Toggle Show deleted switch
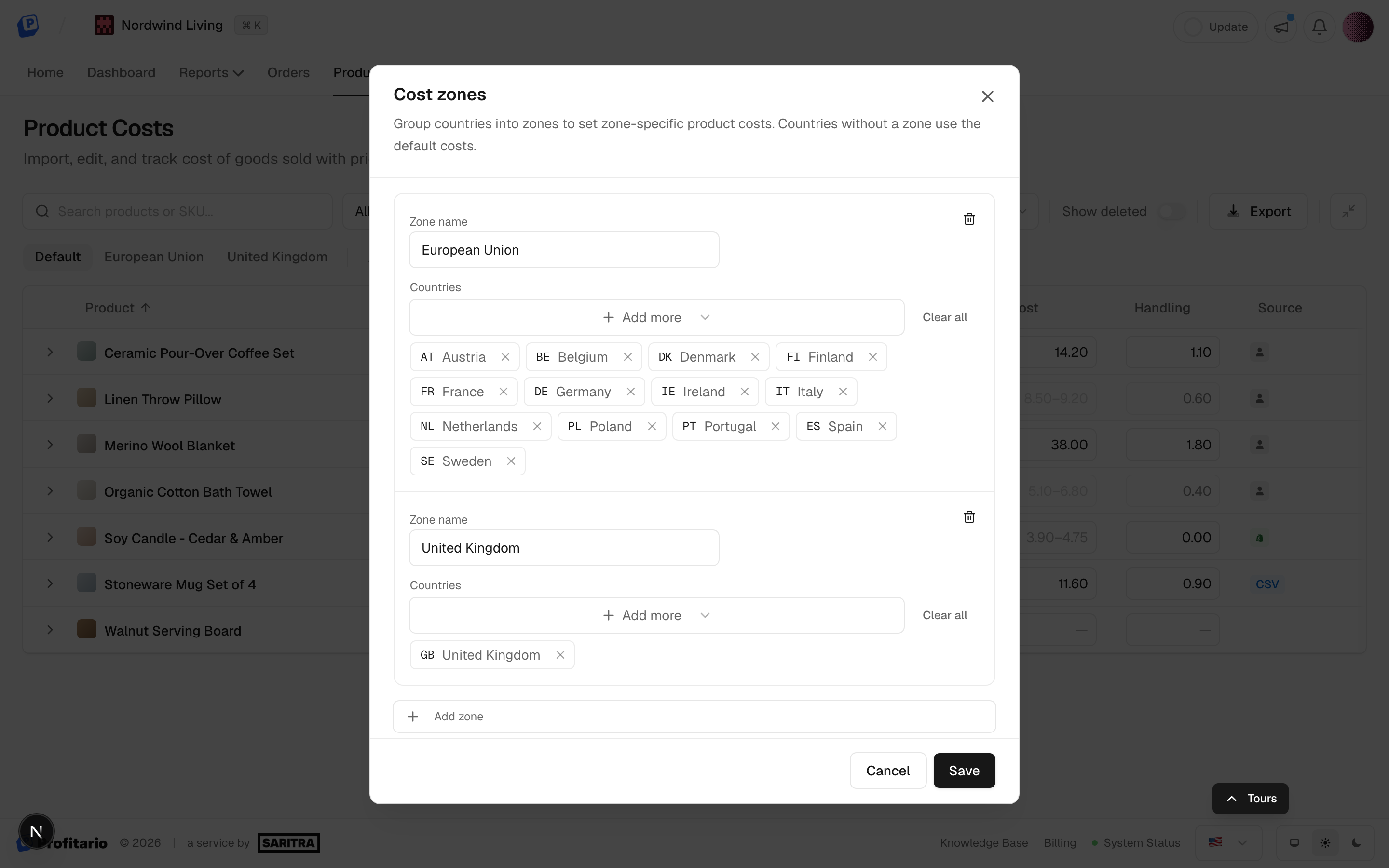The width and height of the screenshot is (1389, 868). tap(1172, 211)
